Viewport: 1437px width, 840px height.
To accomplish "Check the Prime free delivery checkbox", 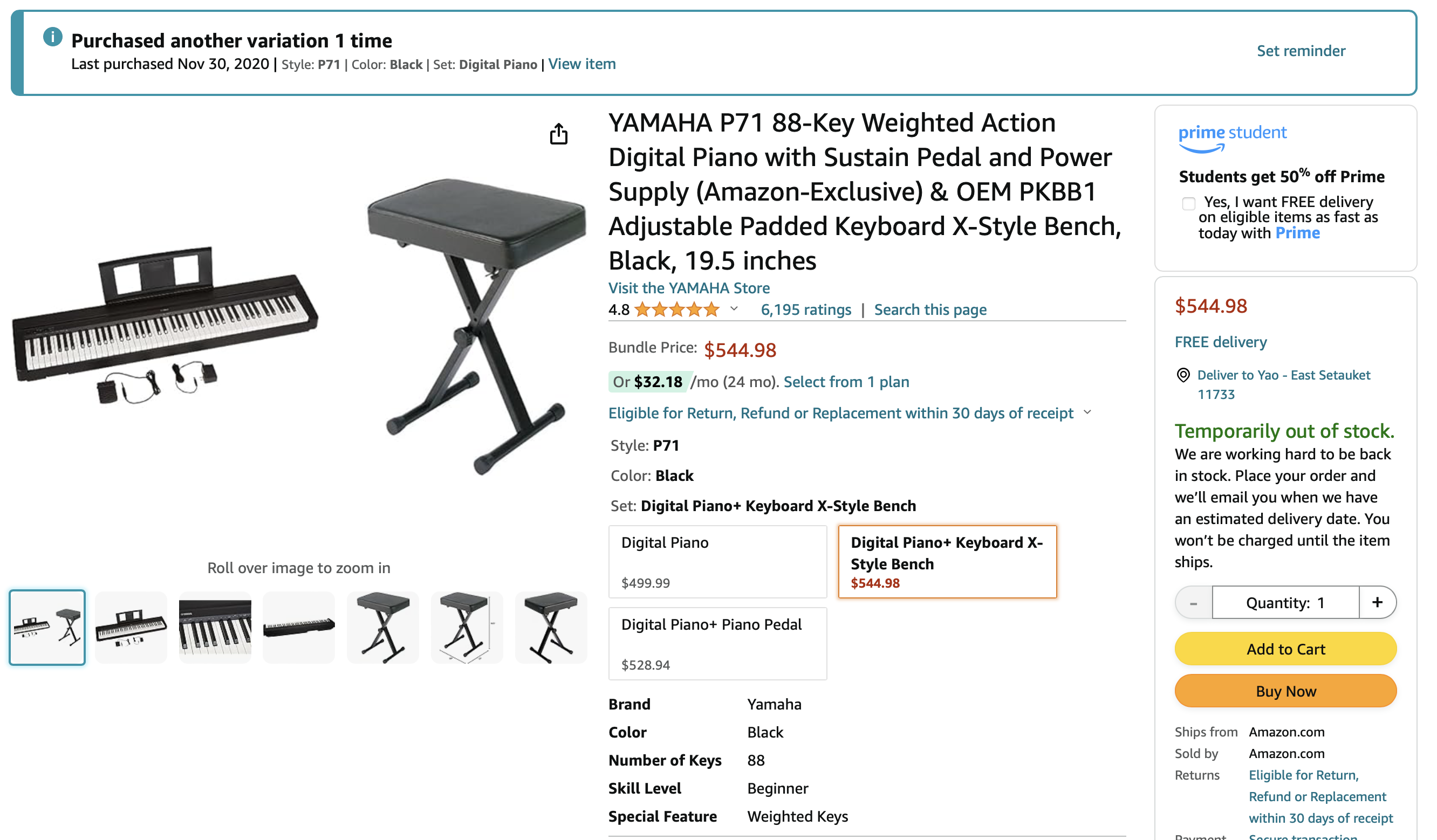I will (x=1188, y=203).
